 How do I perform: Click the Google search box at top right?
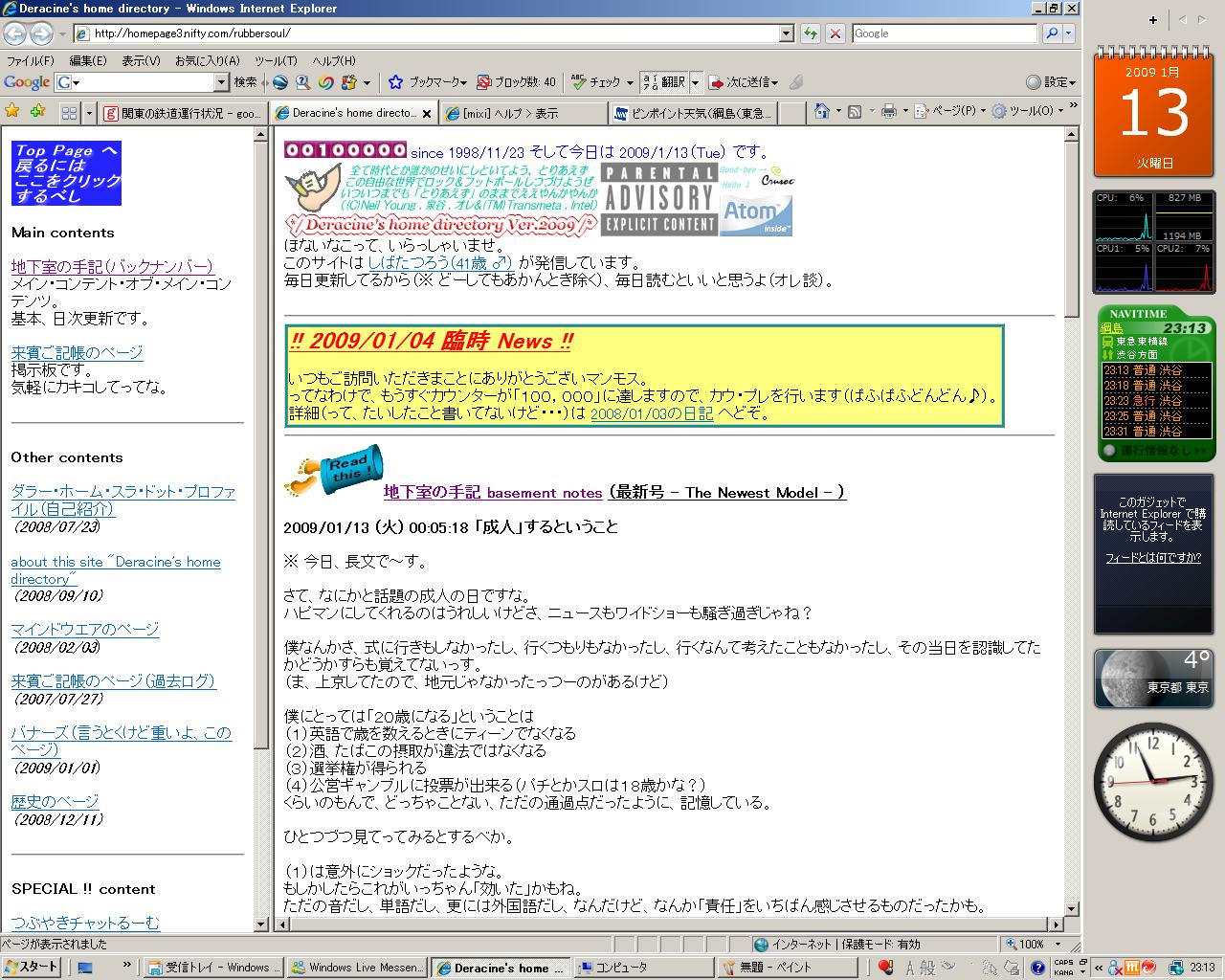(944, 33)
